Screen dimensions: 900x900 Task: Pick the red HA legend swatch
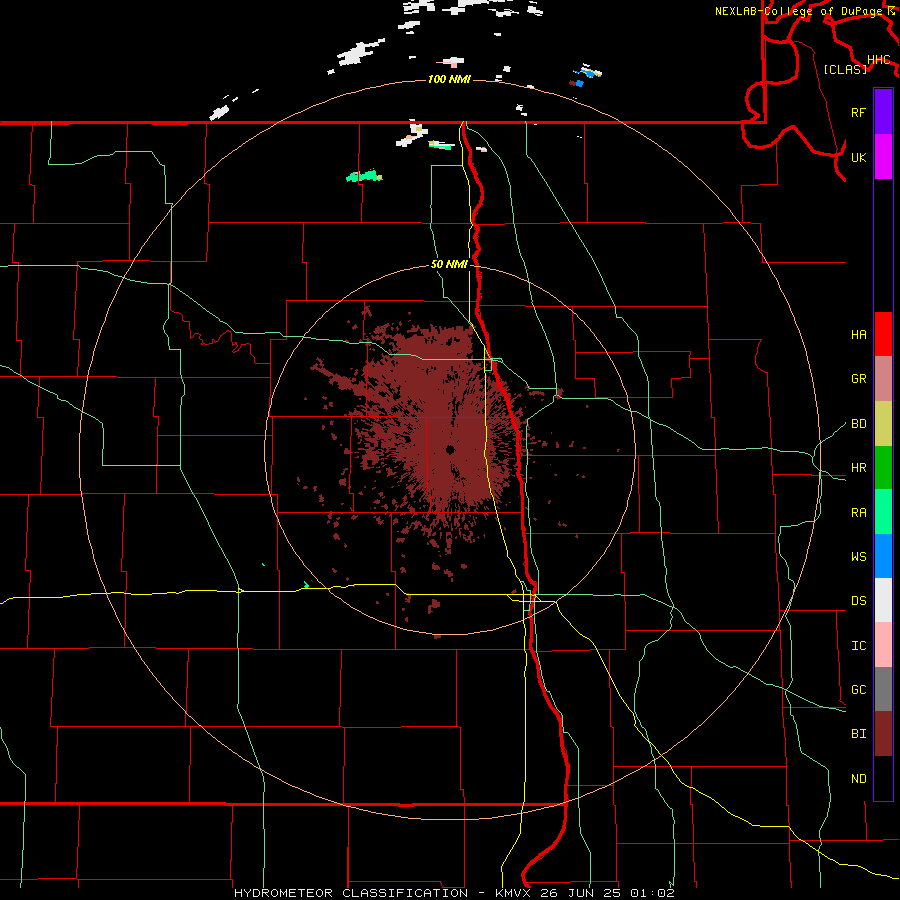883,334
